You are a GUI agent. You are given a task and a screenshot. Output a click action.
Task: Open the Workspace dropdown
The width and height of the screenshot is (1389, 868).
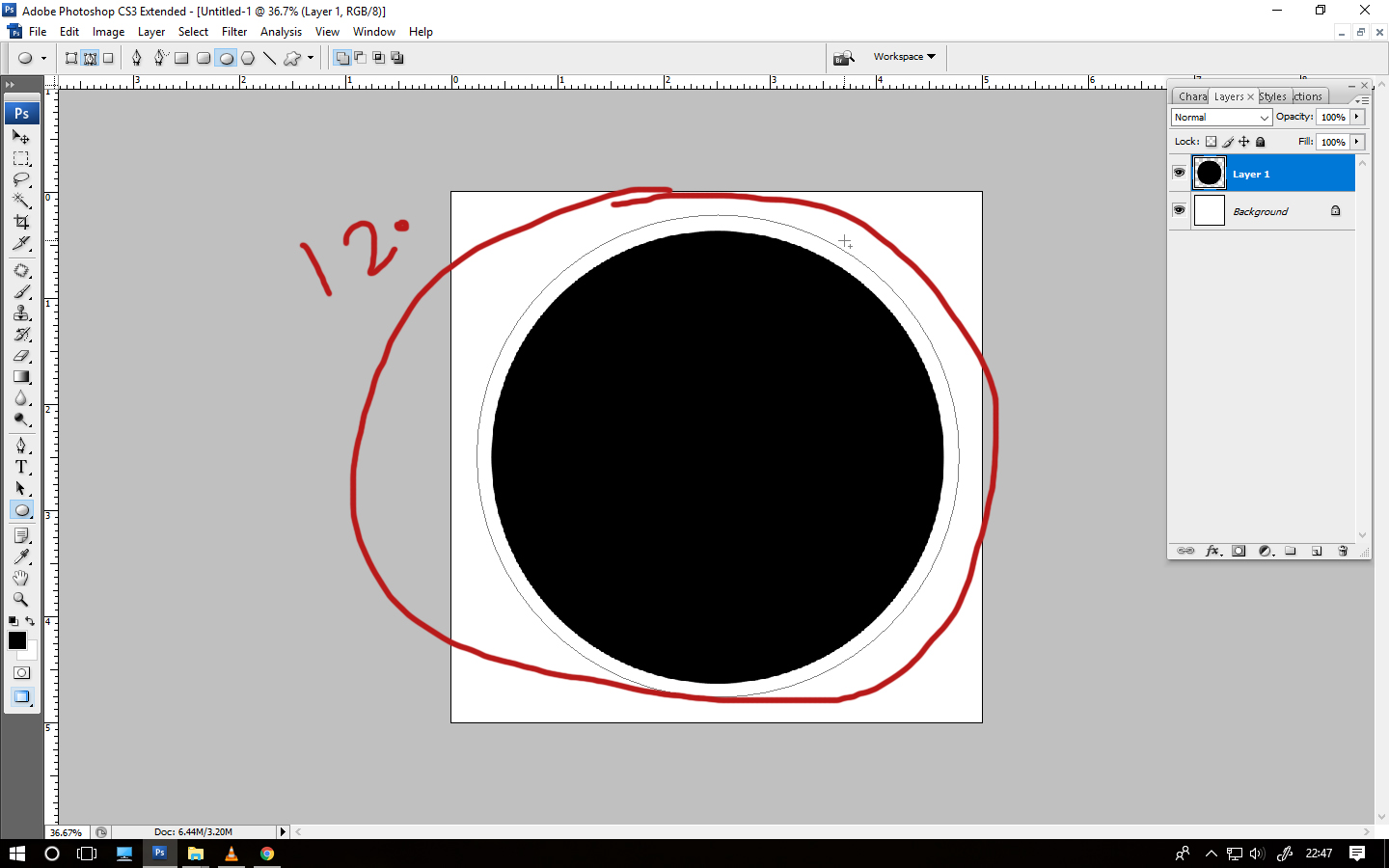coord(905,56)
